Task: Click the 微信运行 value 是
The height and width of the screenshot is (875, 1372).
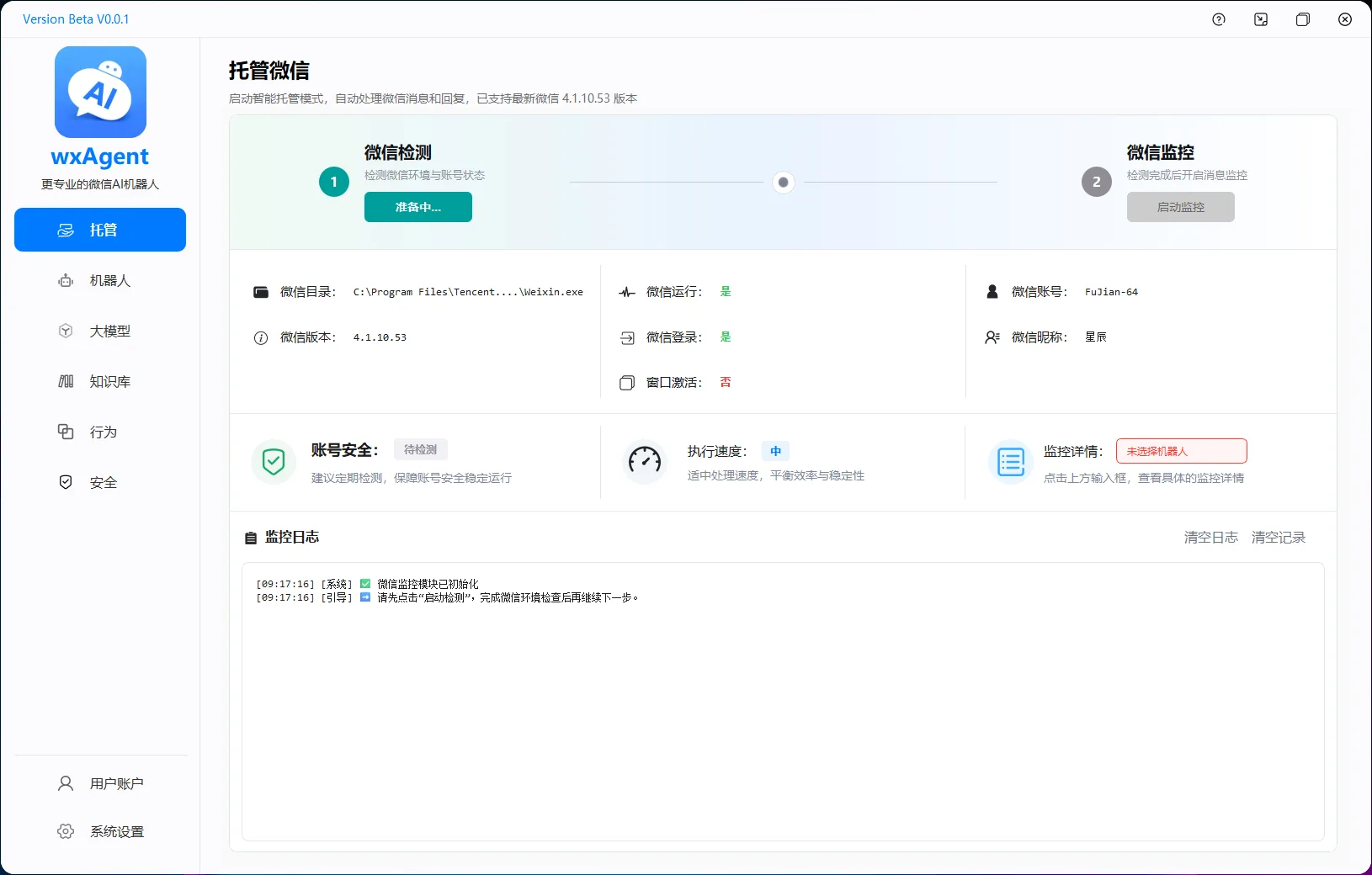Action: click(x=726, y=291)
